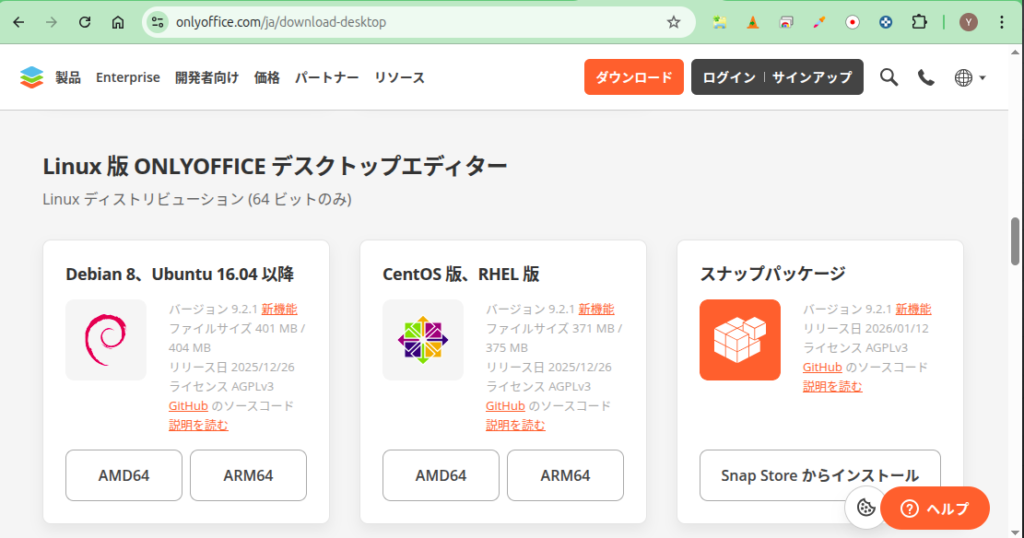The width and height of the screenshot is (1024, 538).
Task: Click the orange ダウンロード button
Action: coord(634,77)
